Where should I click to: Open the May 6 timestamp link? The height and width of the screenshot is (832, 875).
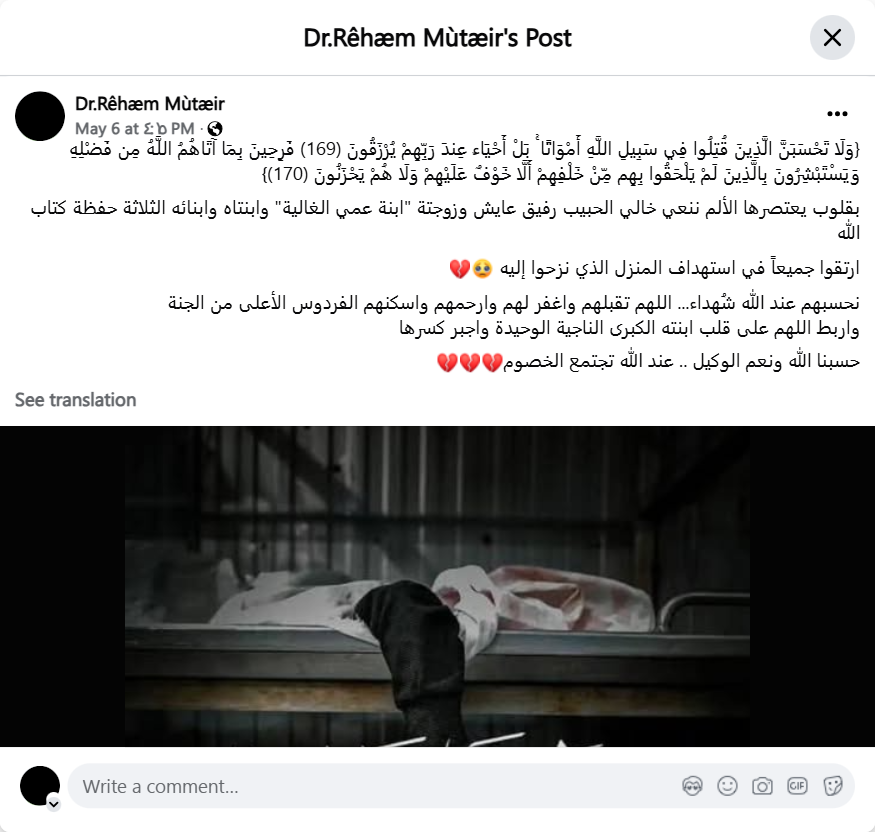click(x=134, y=129)
